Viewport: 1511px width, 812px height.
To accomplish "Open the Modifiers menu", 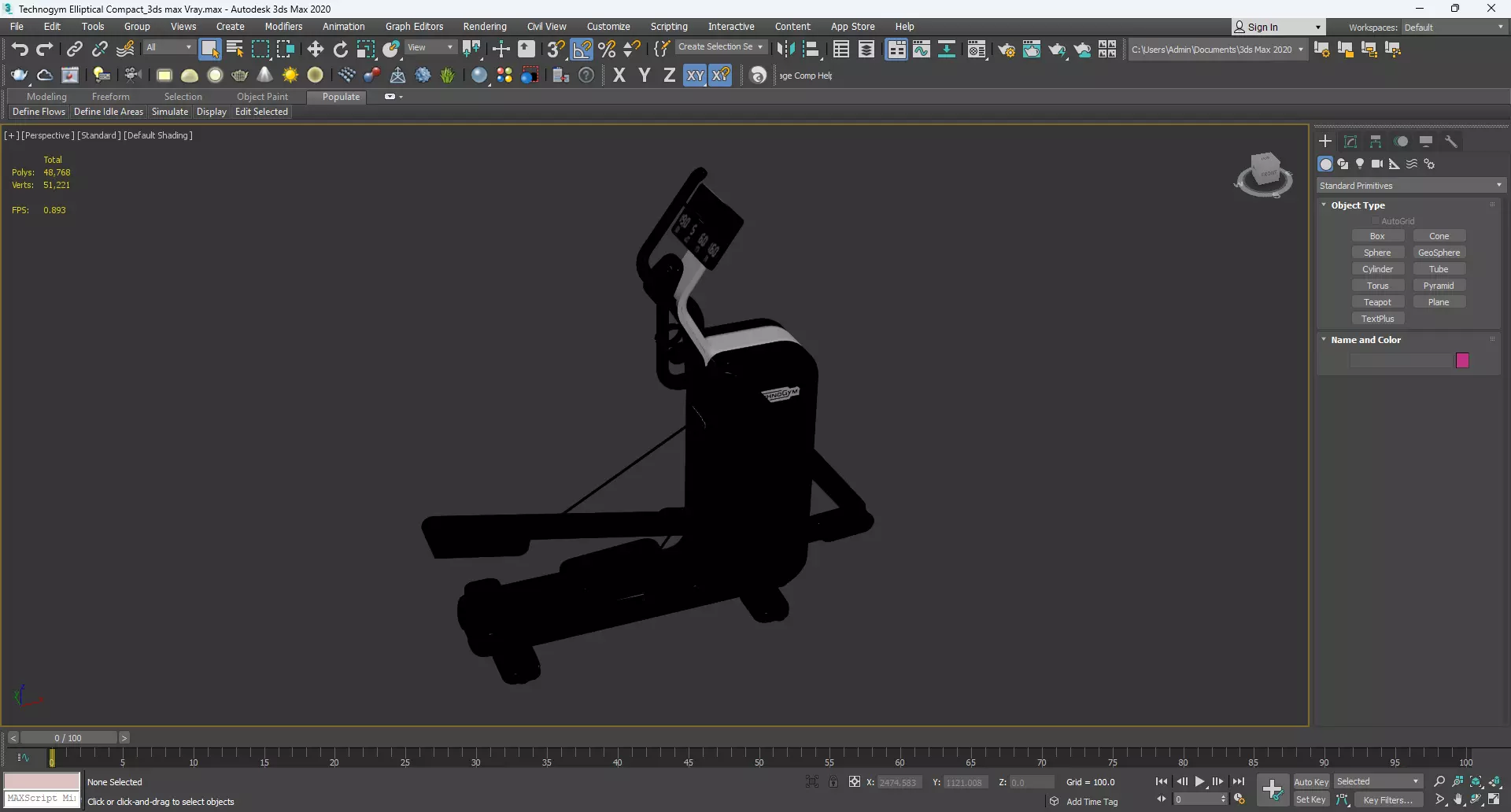I will pos(283,27).
